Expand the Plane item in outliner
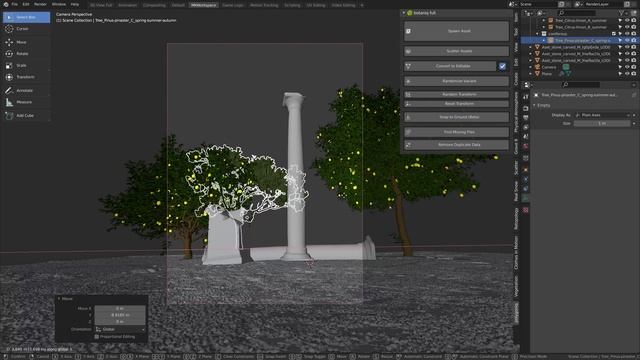The image size is (640, 360). pos(531,74)
